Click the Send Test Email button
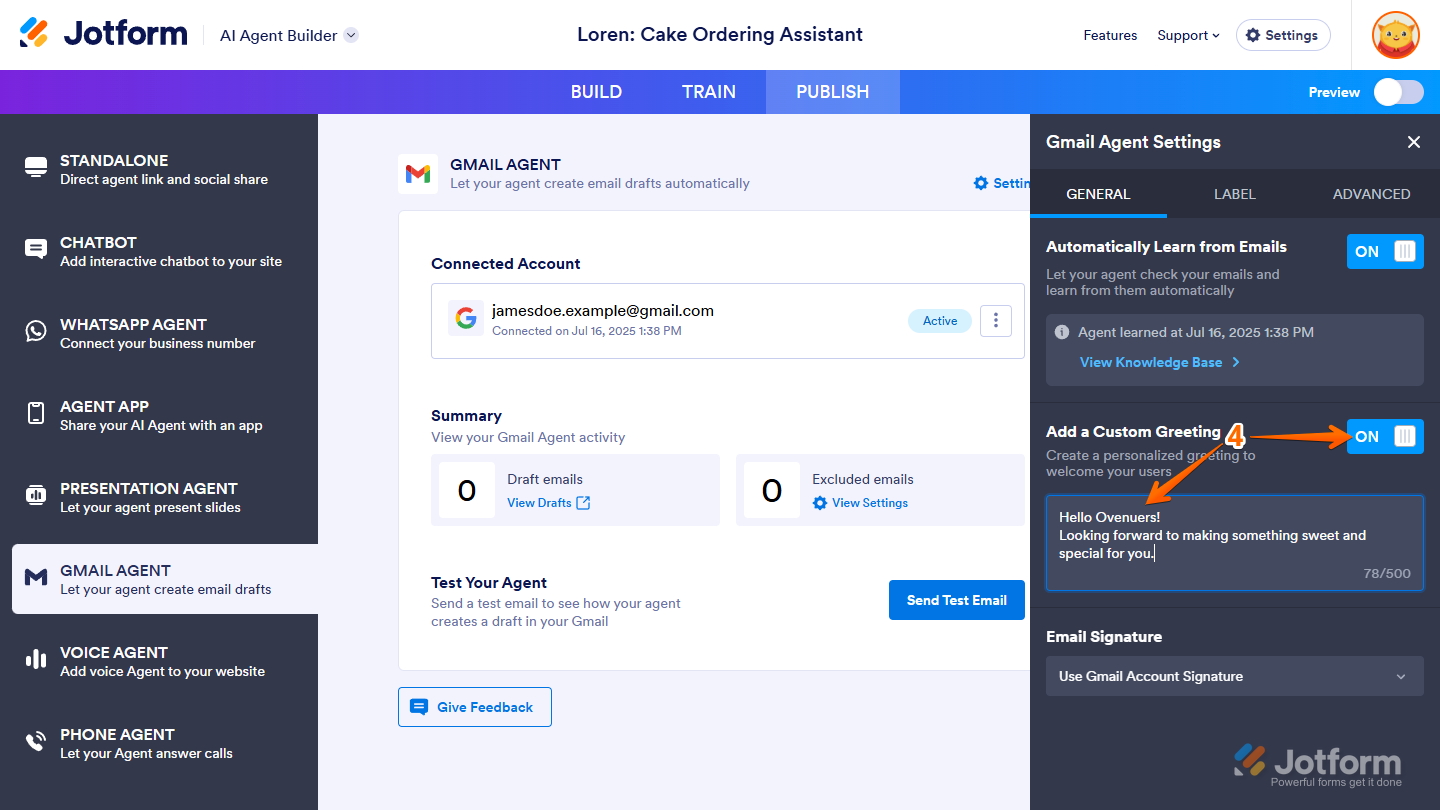 (957, 600)
